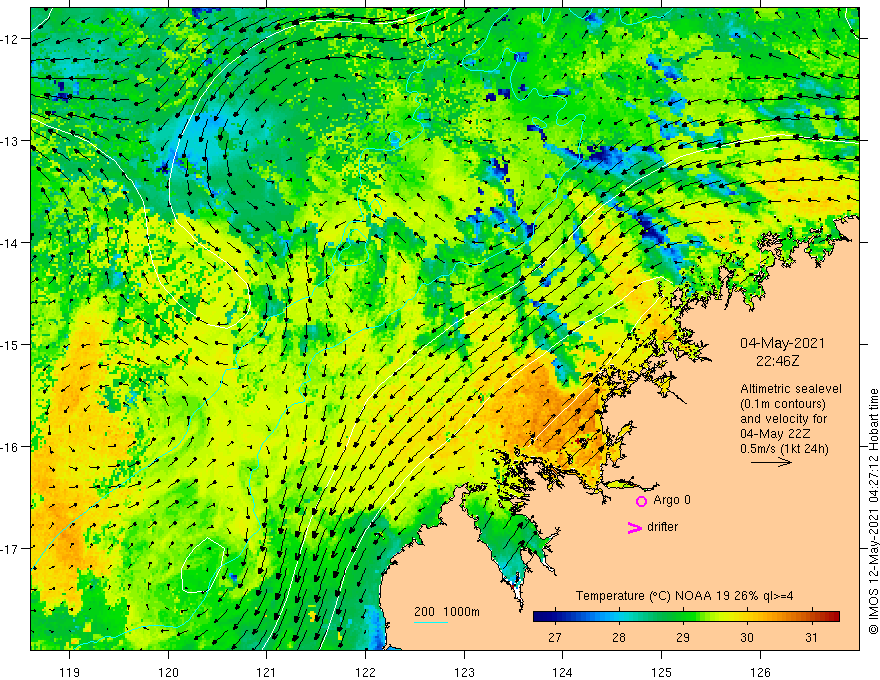Click latitude label -15 on left axis
The image size is (880, 680).
[x=11, y=344]
